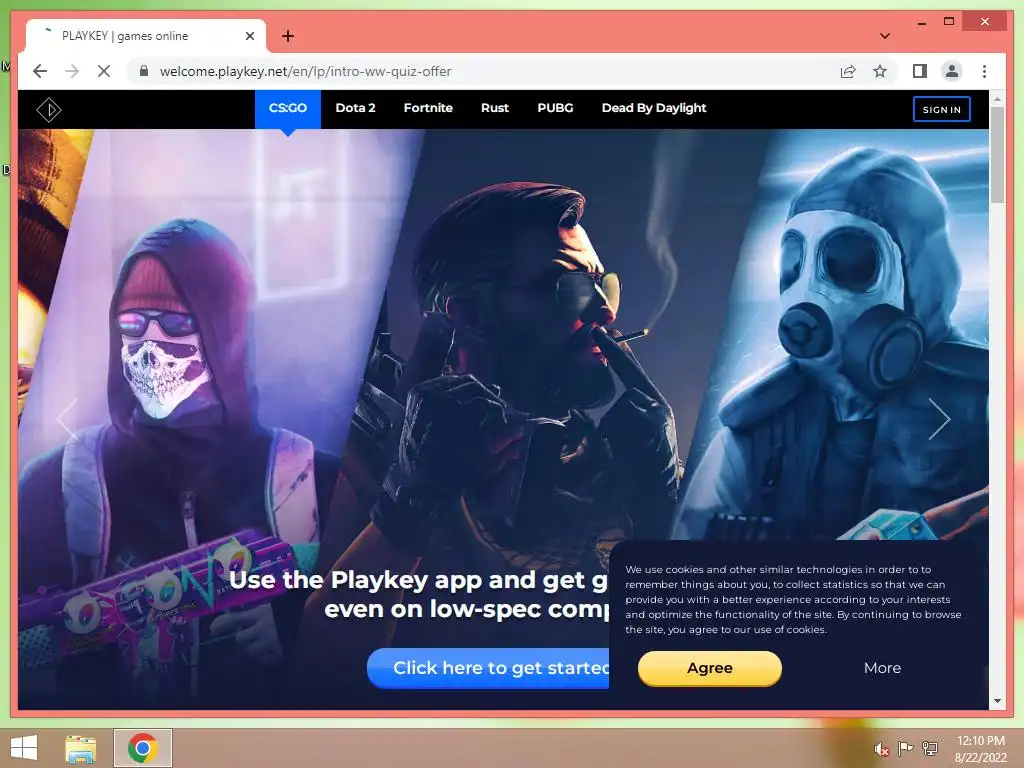Select the Dota 2 tab
Viewport: 1024px width, 768px height.
pyautogui.click(x=355, y=108)
